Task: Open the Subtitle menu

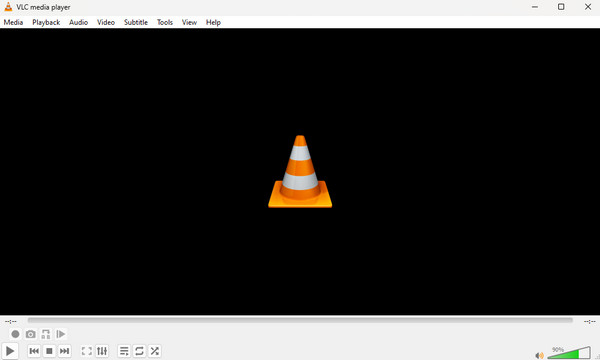Action: coord(136,22)
